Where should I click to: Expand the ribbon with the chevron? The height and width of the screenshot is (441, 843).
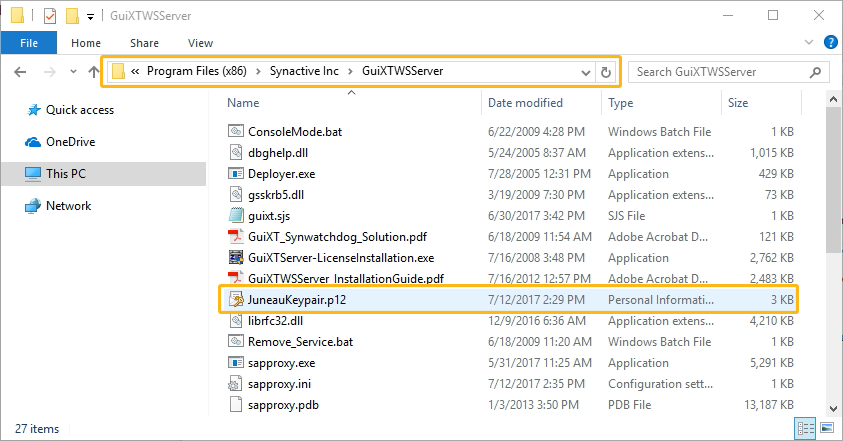point(809,42)
